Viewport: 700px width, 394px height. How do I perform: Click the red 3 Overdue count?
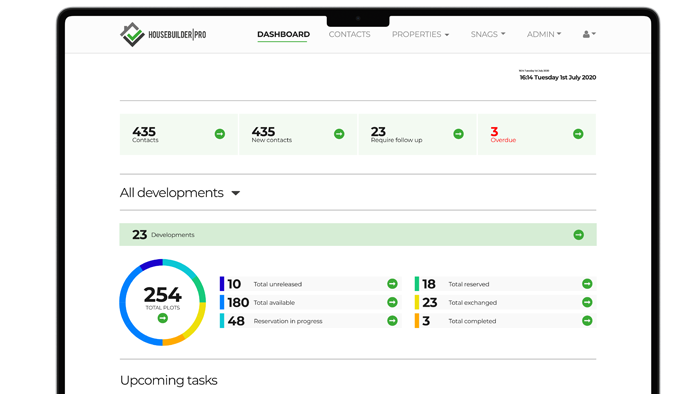494,132
